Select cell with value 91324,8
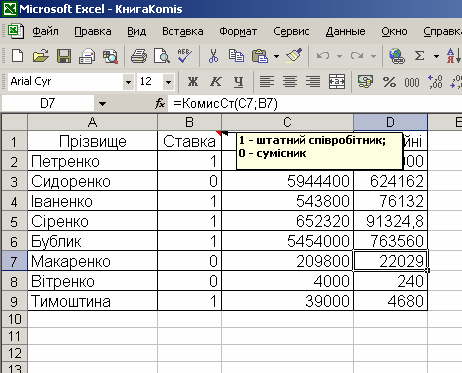This screenshot has width=462, height=373. pos(390,221)
